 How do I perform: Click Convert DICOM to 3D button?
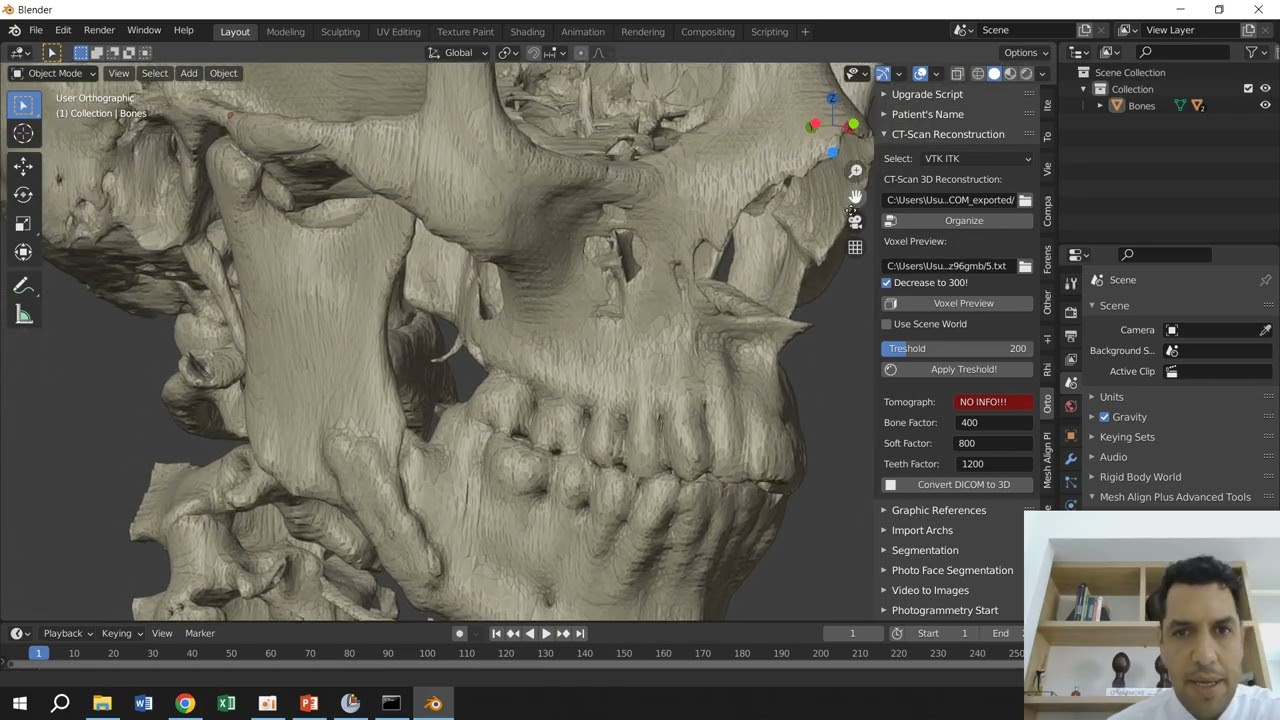(957, 485)
